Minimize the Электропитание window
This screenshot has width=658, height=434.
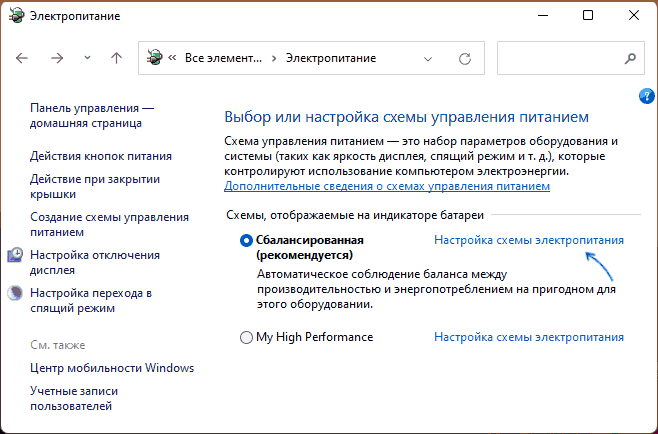point(543,16)
